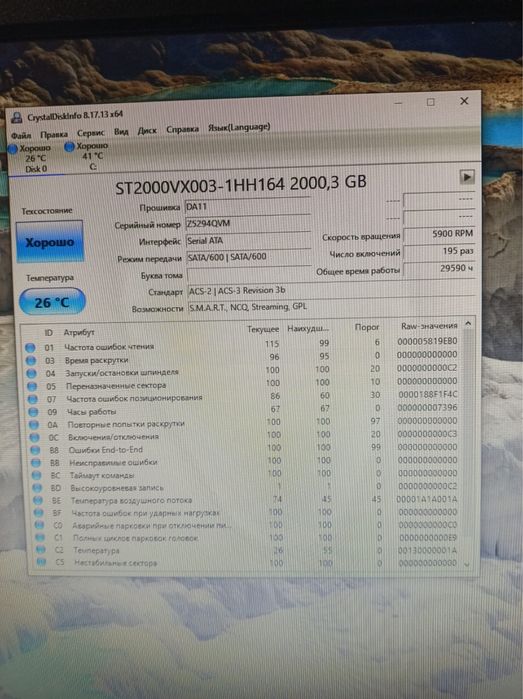Open the Диск menu

(147, 131)
